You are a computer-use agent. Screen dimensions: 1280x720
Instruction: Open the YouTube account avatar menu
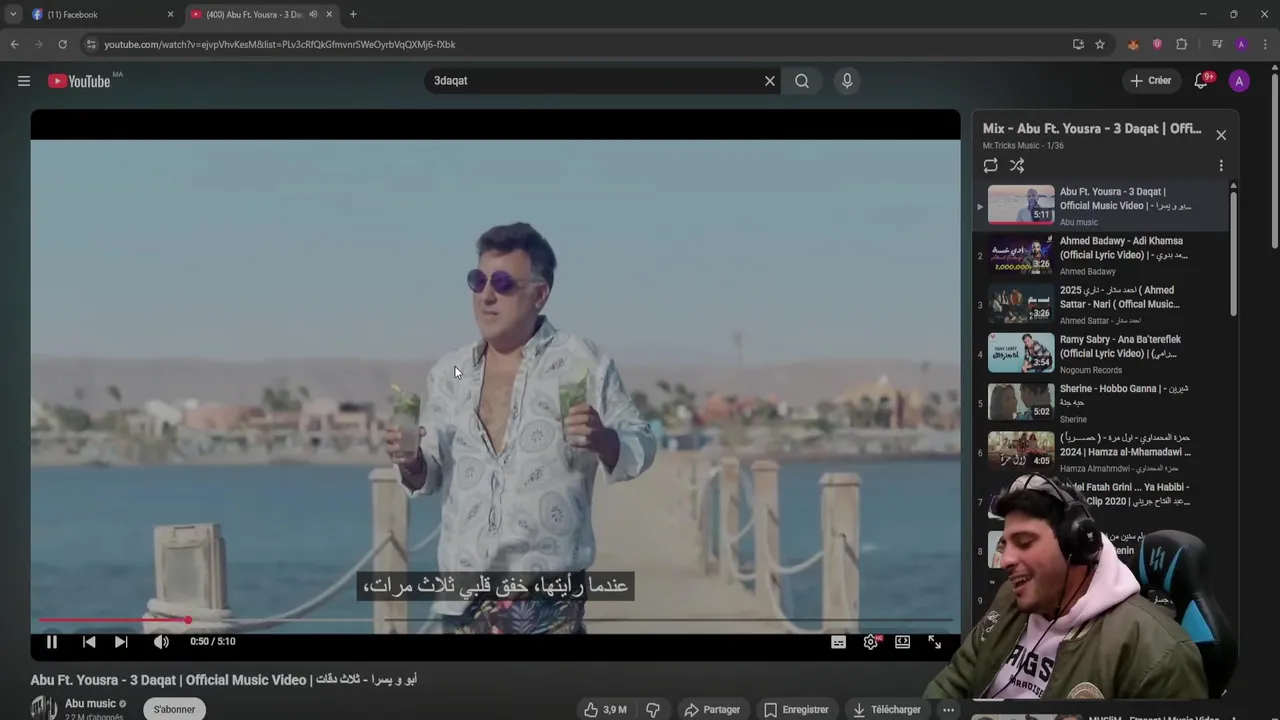pyautogui.click(x=1239, y=81)
